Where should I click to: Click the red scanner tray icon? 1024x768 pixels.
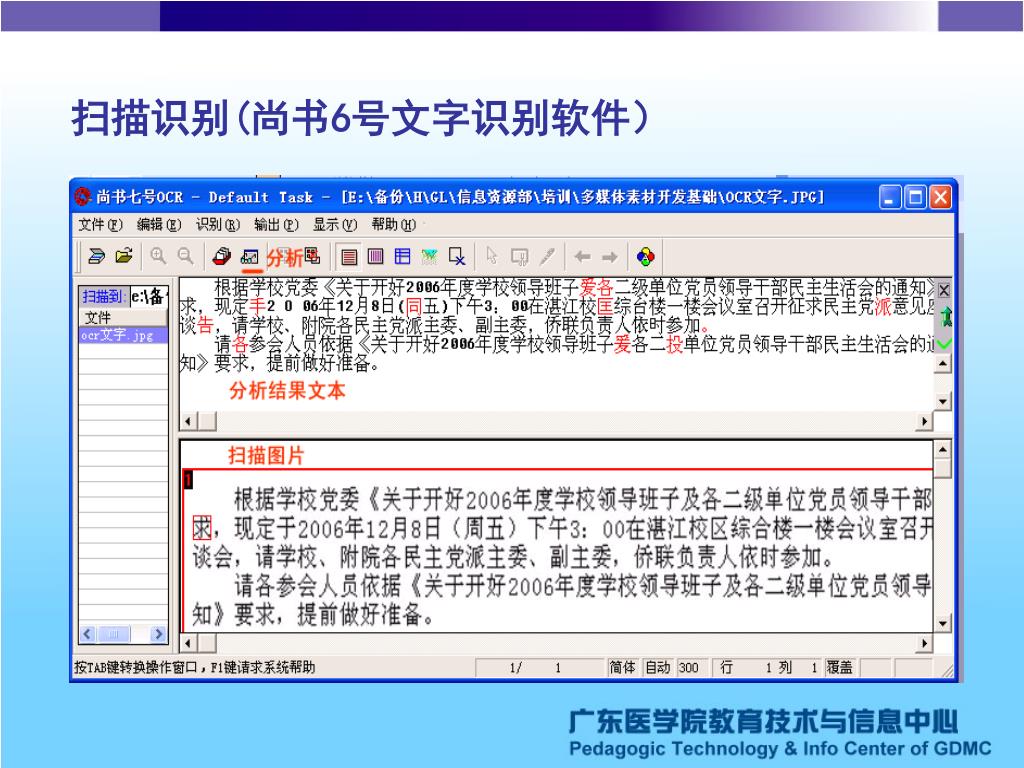(221, 256)
